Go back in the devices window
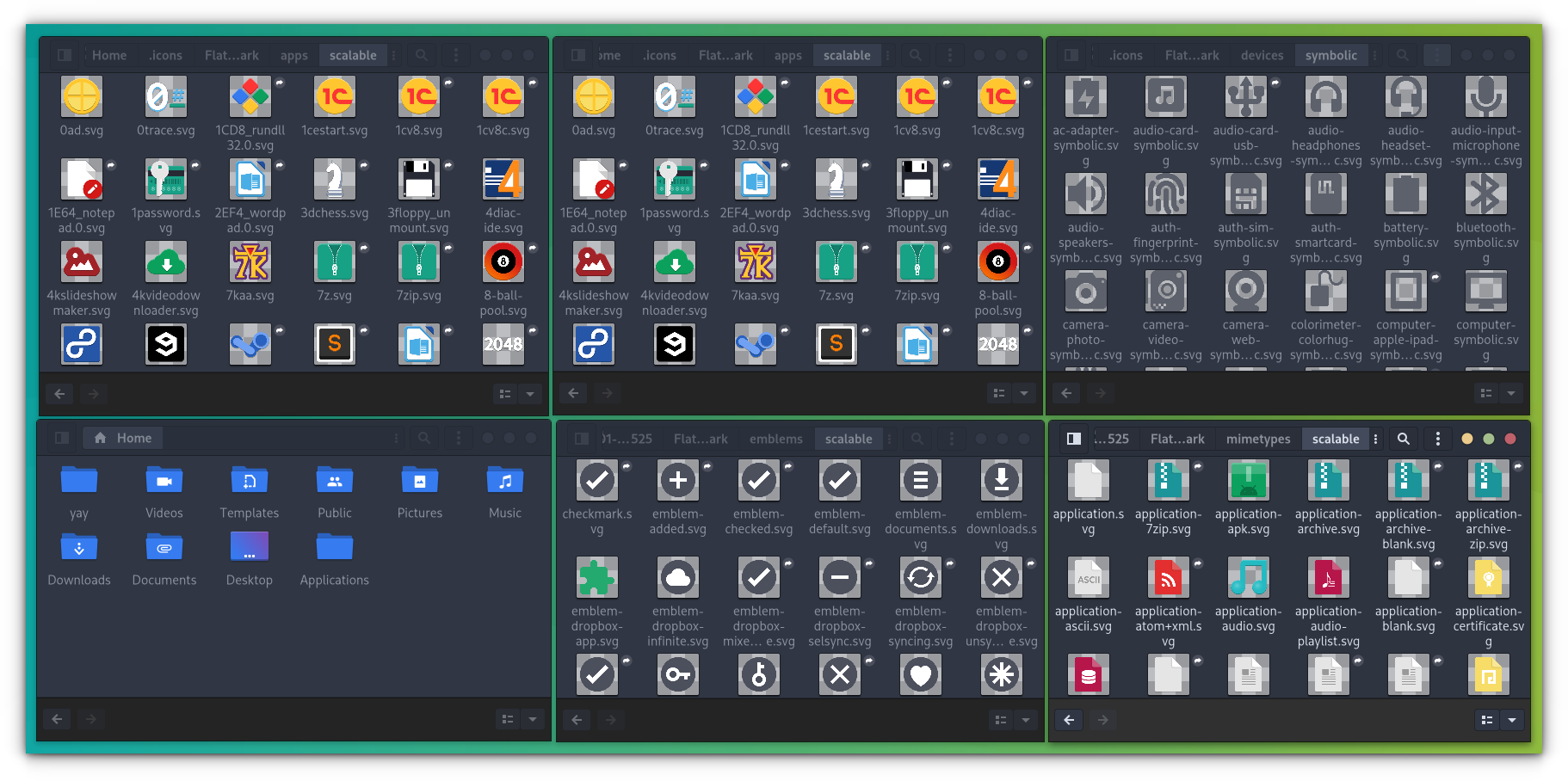The image size is (1568, 781). (1066, 393)
